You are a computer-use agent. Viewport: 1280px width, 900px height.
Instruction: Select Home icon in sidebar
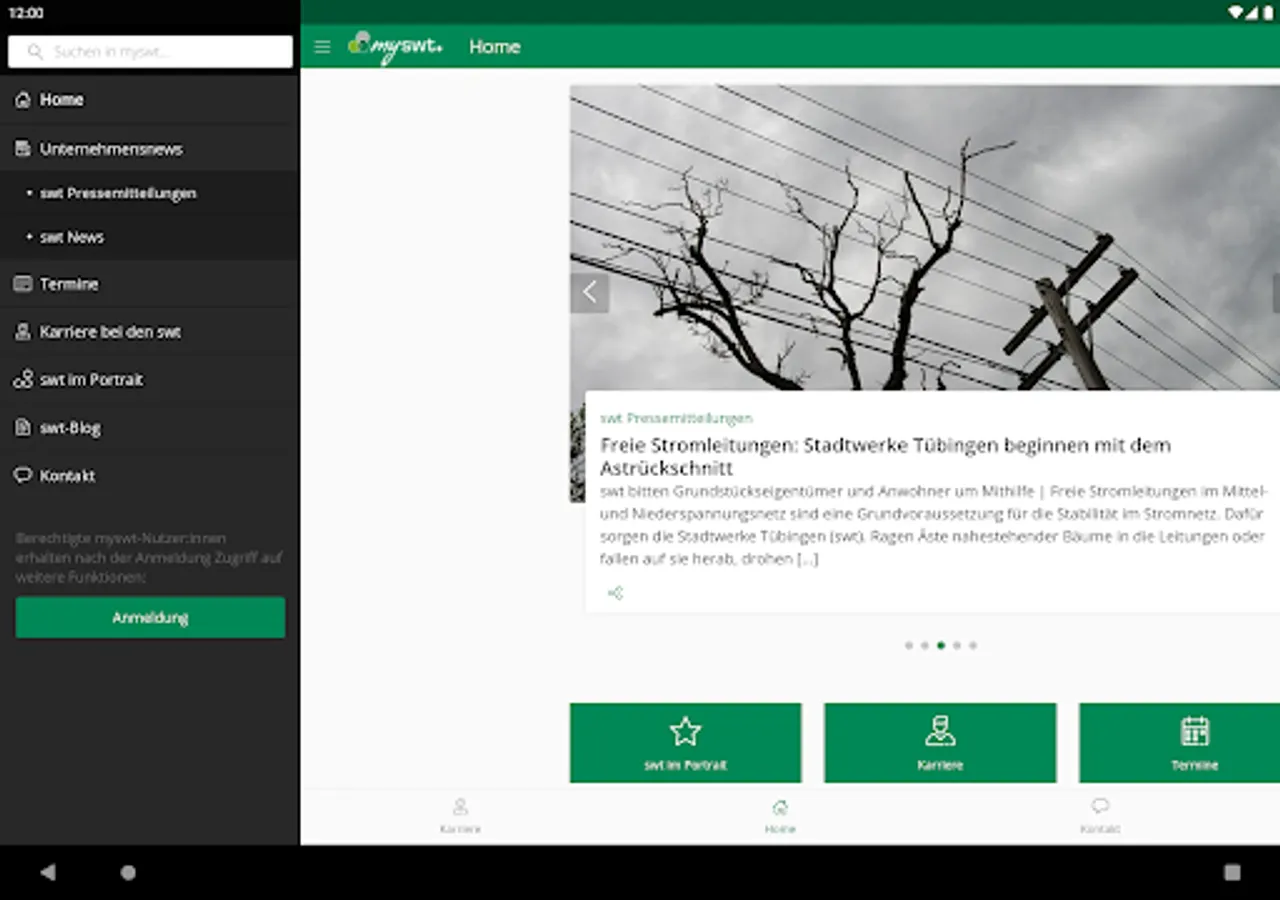[x=23, y=99]
